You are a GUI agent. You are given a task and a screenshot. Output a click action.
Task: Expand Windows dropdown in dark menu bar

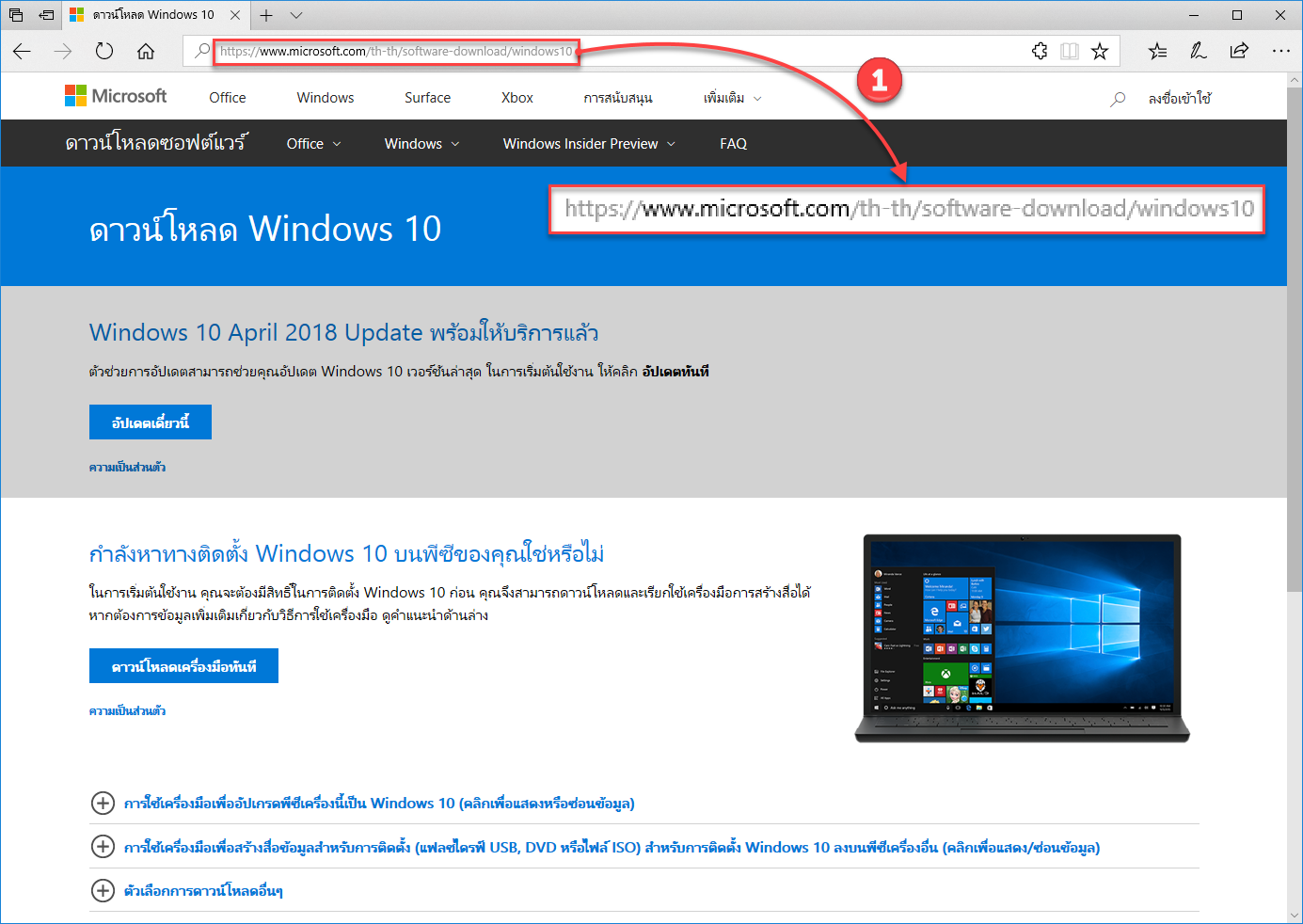[421, 144]
